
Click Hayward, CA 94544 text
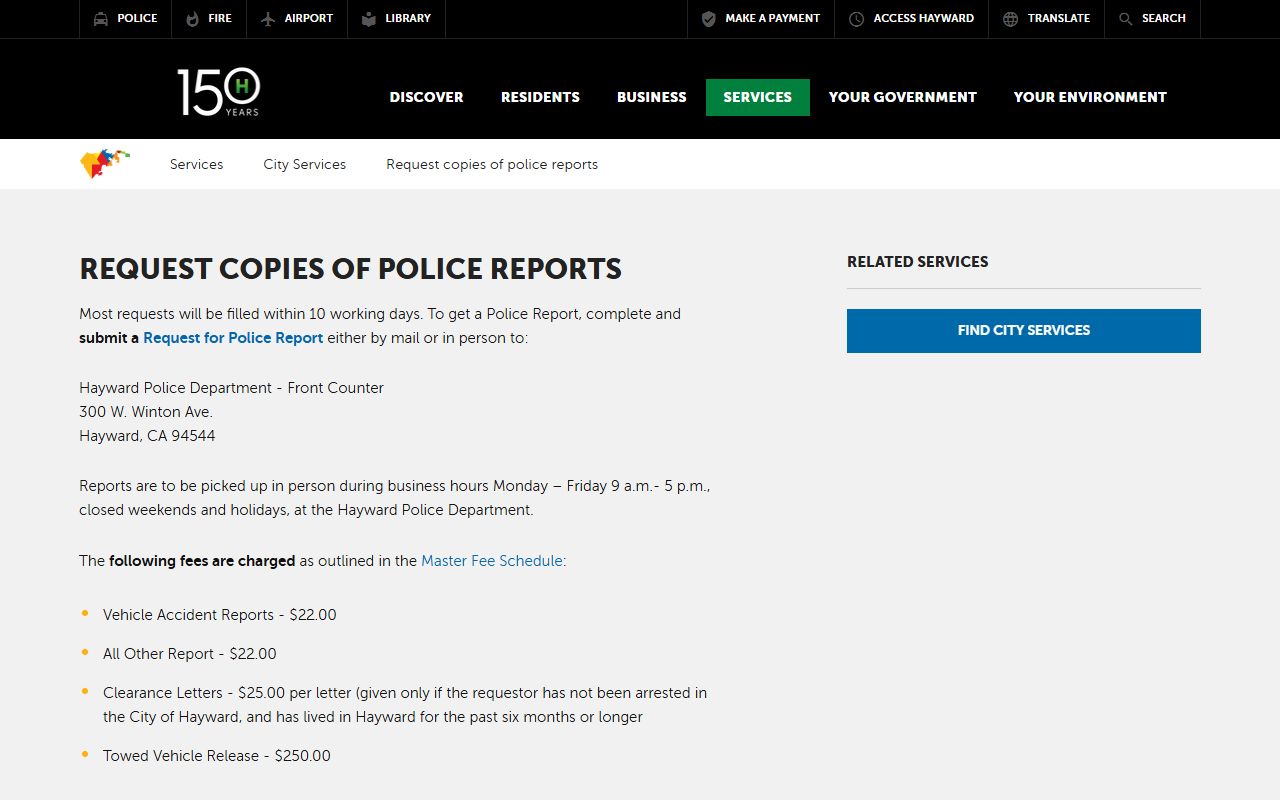pyautogui.click(x=148, y=436)
